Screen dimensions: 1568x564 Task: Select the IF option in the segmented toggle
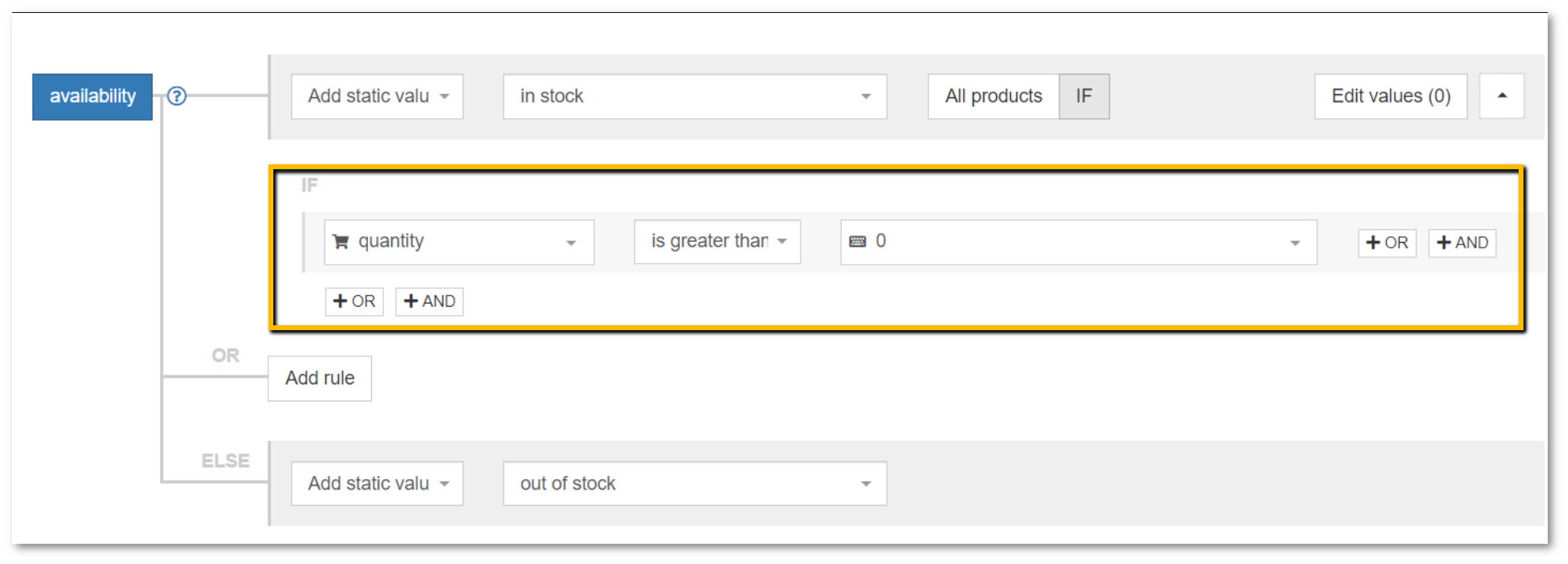pos(1084,95)
